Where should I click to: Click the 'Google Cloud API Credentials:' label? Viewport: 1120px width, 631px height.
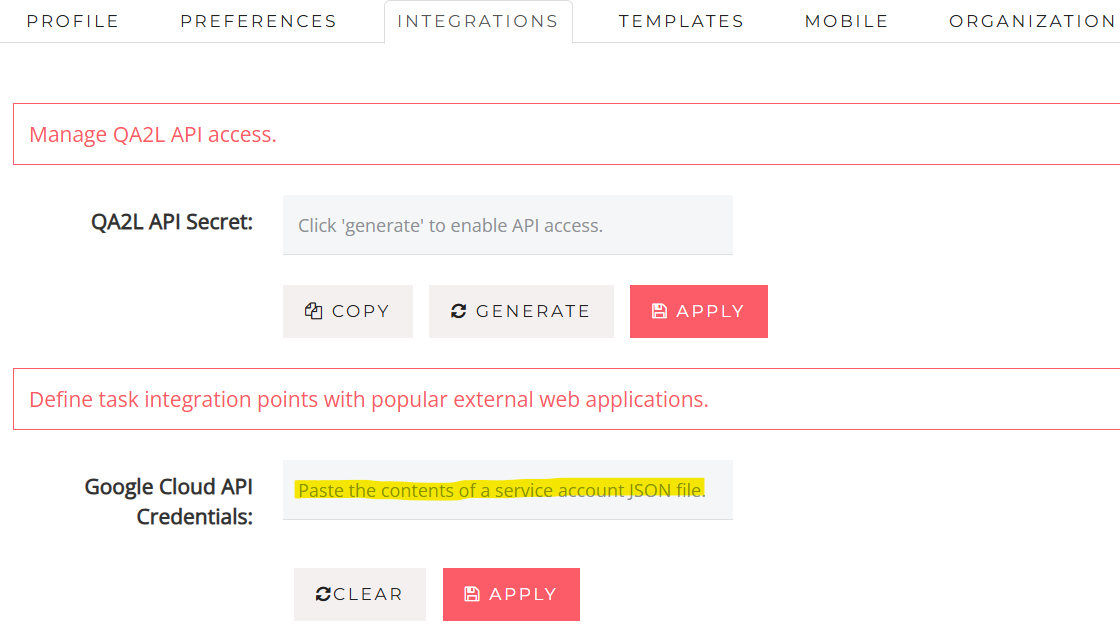[x=169, y=501]
